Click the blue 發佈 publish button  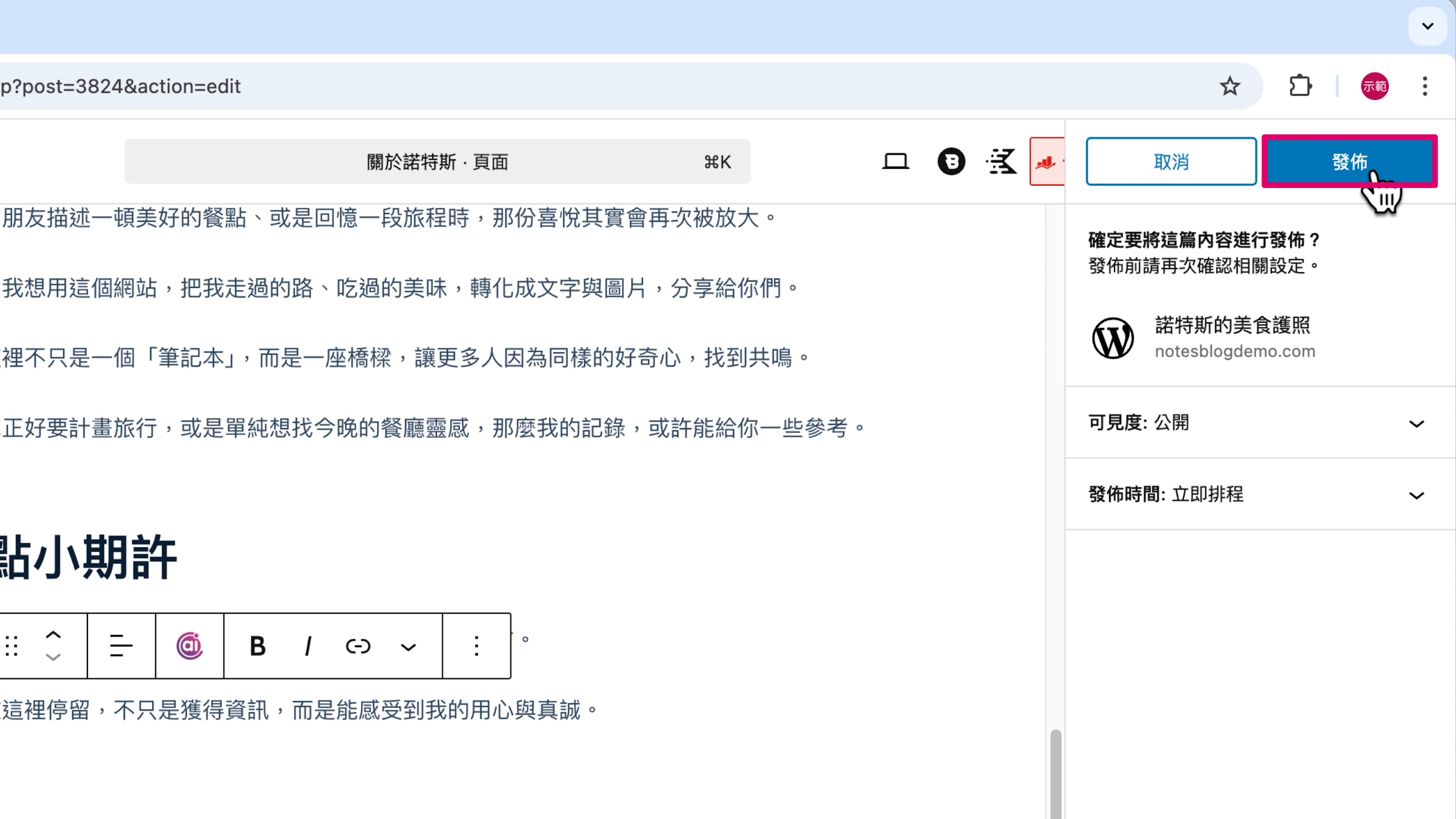pos(1349,162)
